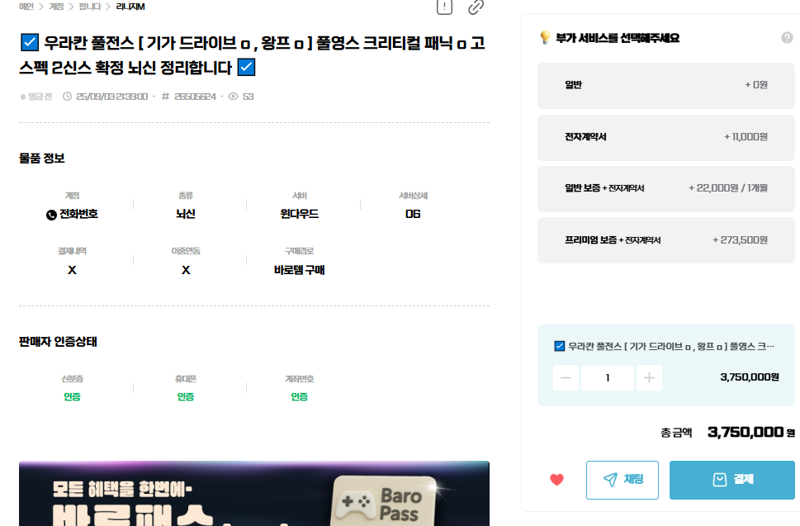Image resolution: width=800 pixels, height=526 pixels.
Task: Open the 계정 breadcrumb link
Action: 56,7
